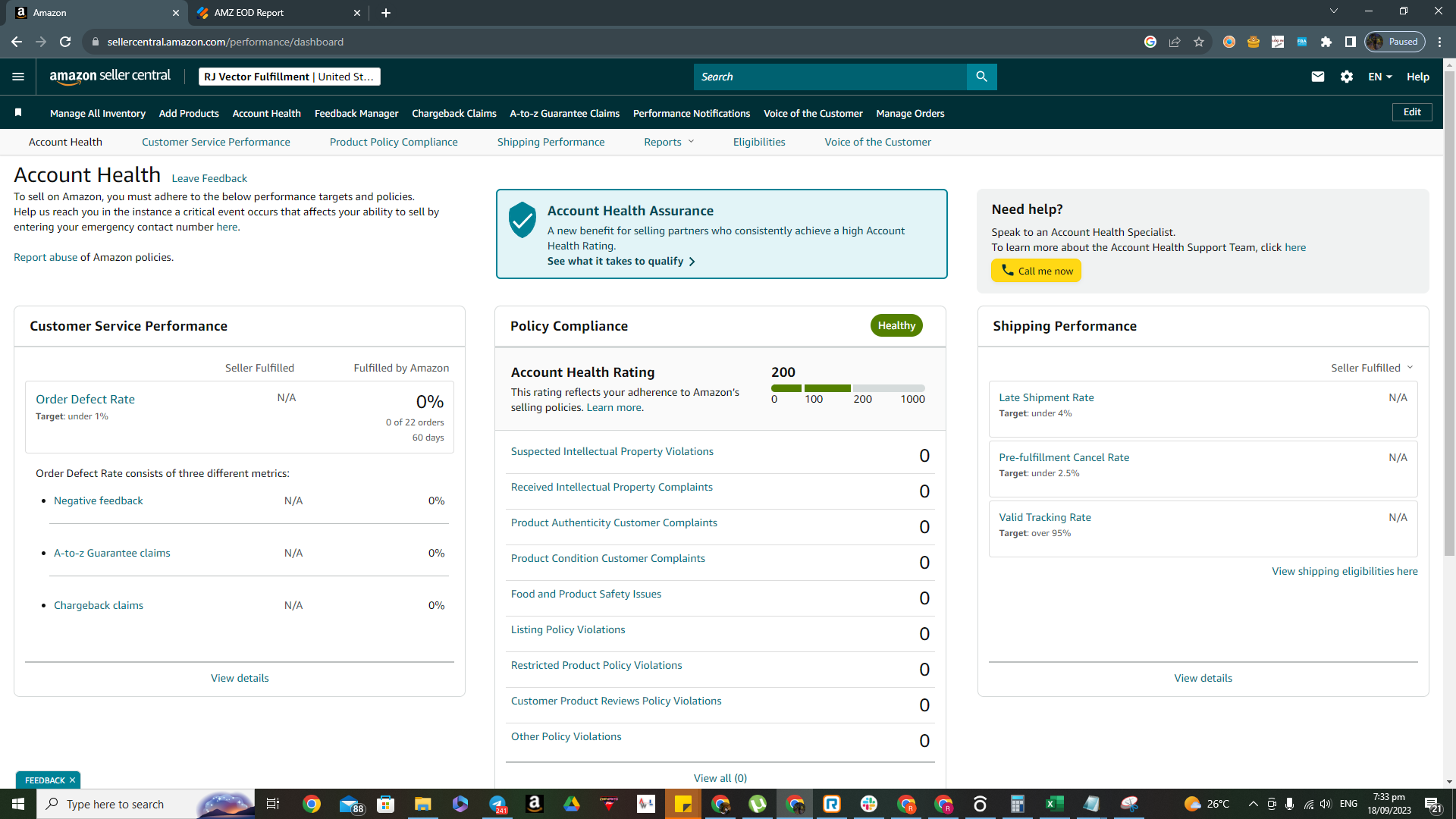Click the Call me now button
Viewport: 1456px width, 819px height.
click(x=1036, y=271)
